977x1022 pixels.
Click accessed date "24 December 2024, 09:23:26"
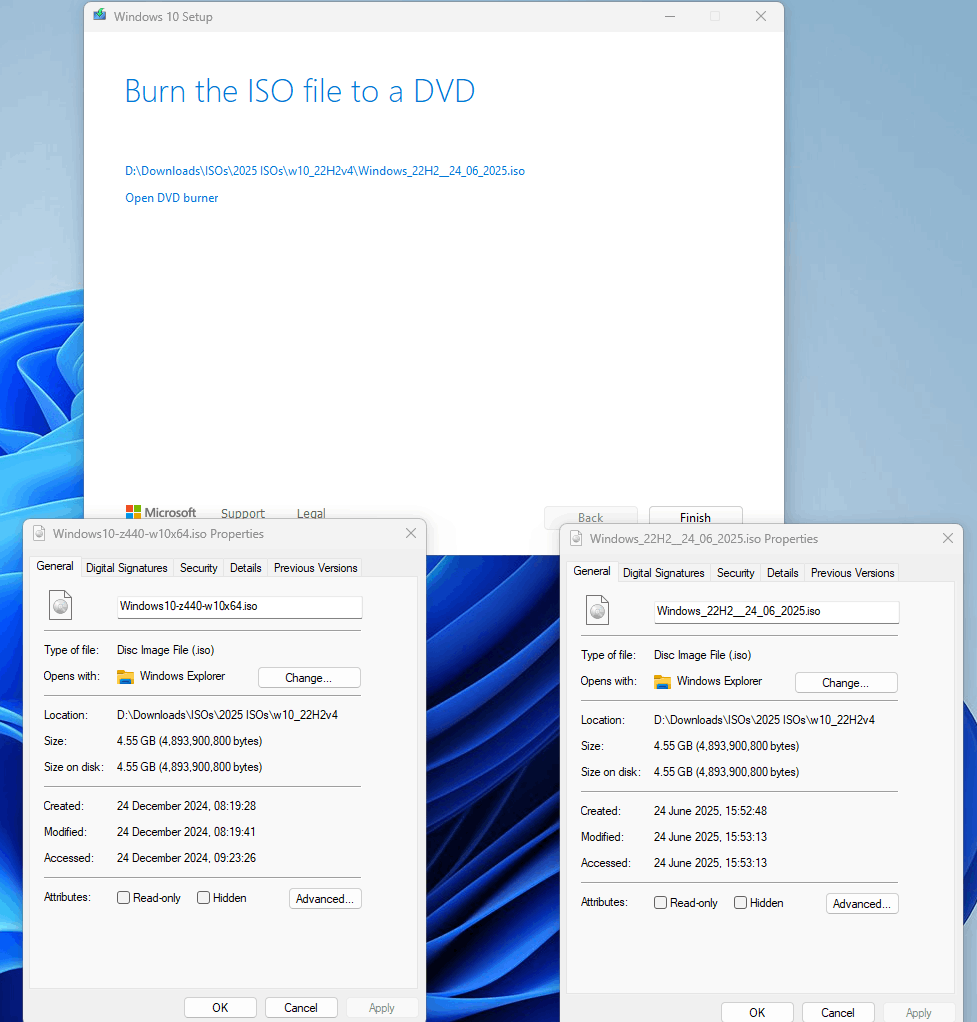(186, 858)
